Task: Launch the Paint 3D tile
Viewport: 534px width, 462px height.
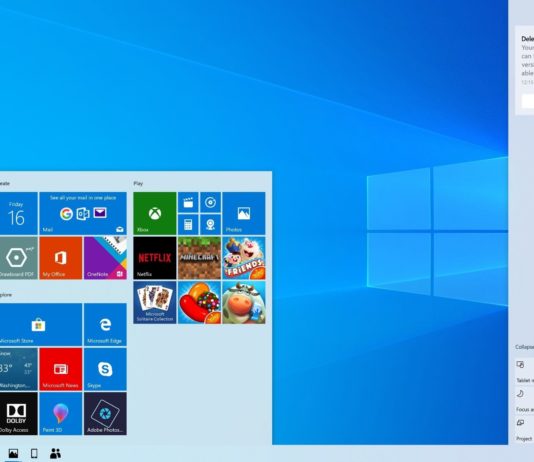Action: tap(61, 414)
